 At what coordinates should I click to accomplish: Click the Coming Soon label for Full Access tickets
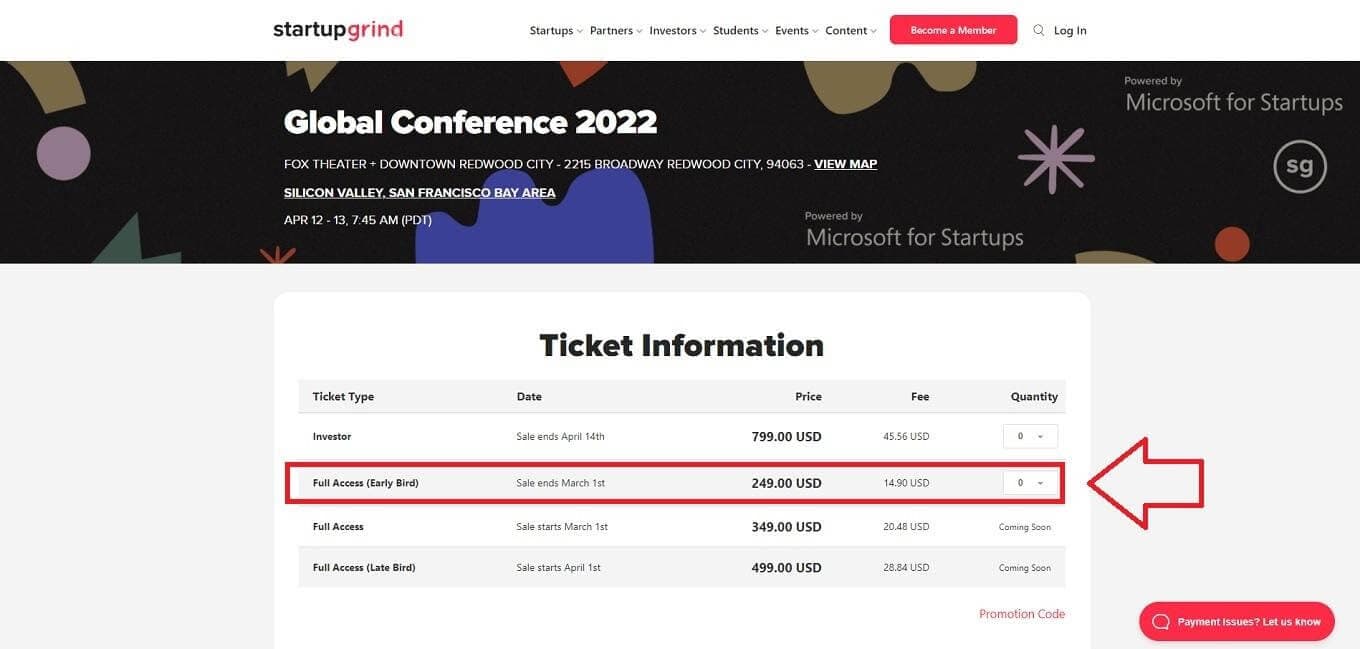tap(1025, 526)
